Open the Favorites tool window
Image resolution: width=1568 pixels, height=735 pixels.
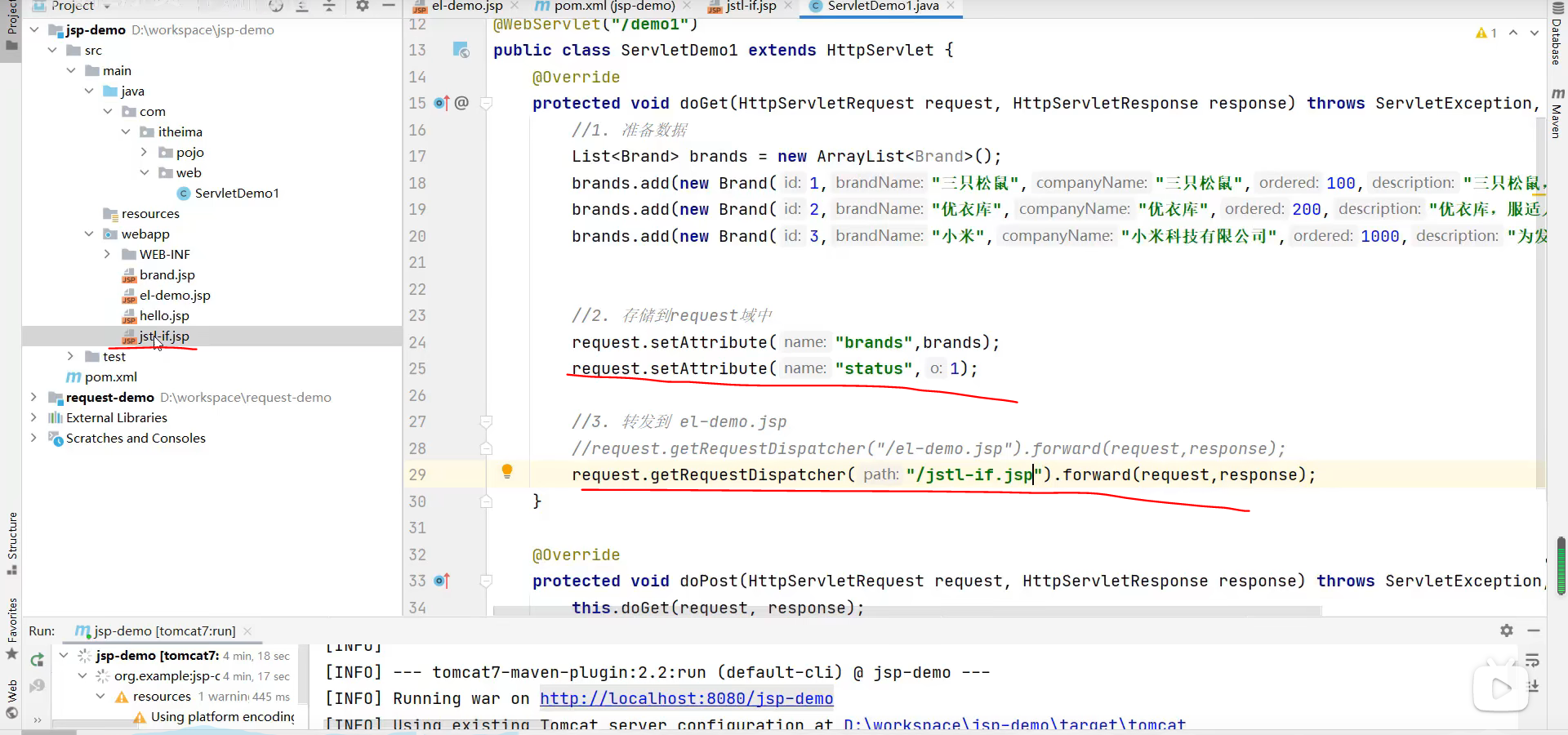pos(11,628)
